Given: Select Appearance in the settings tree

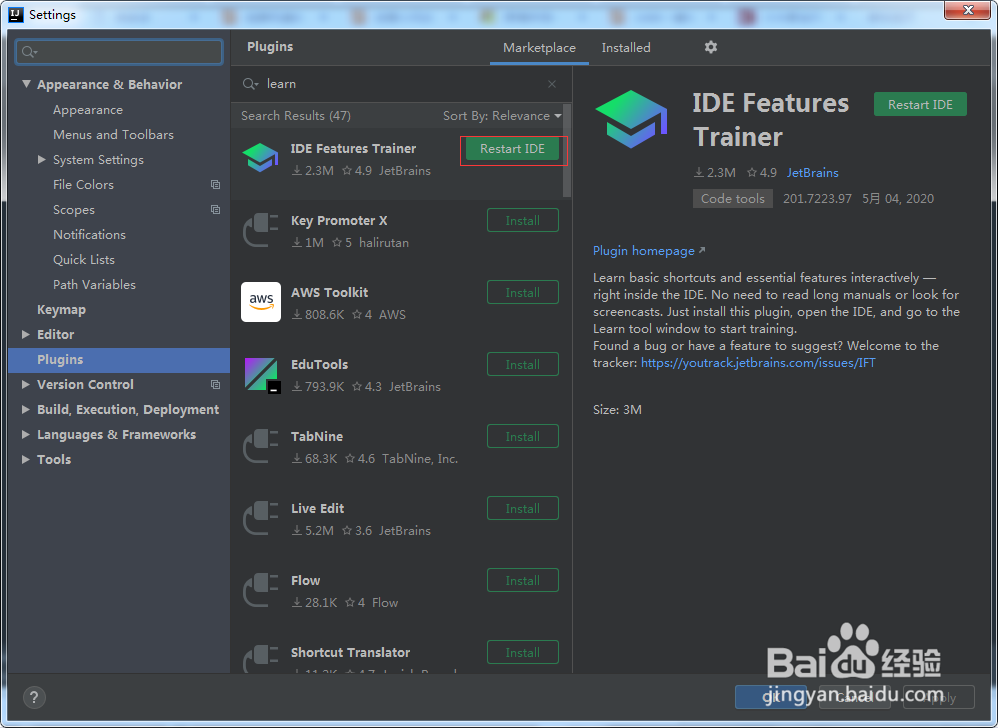Looking at the screenshot, I should pyautogui.click(x=88, y=109).
